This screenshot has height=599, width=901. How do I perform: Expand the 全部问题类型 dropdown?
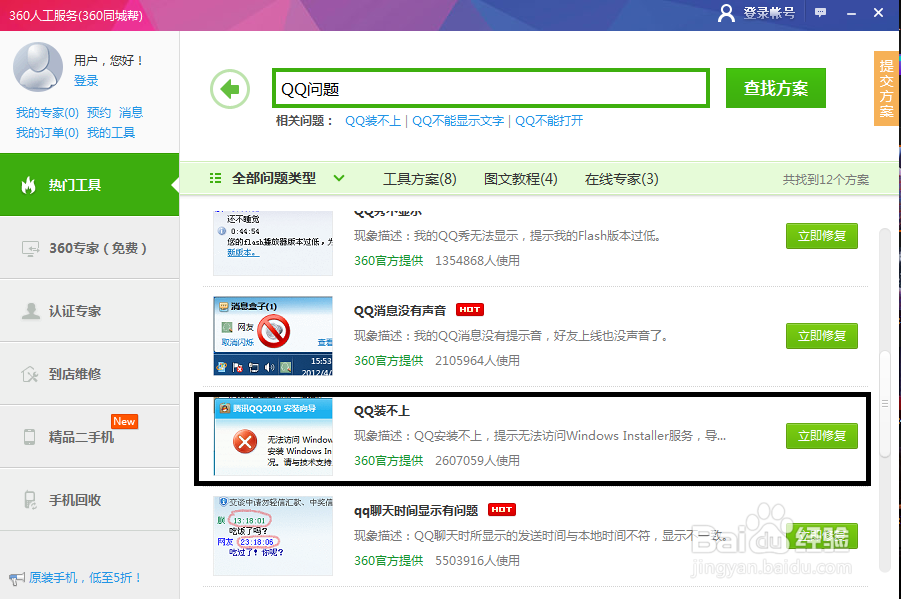point(340,177)
